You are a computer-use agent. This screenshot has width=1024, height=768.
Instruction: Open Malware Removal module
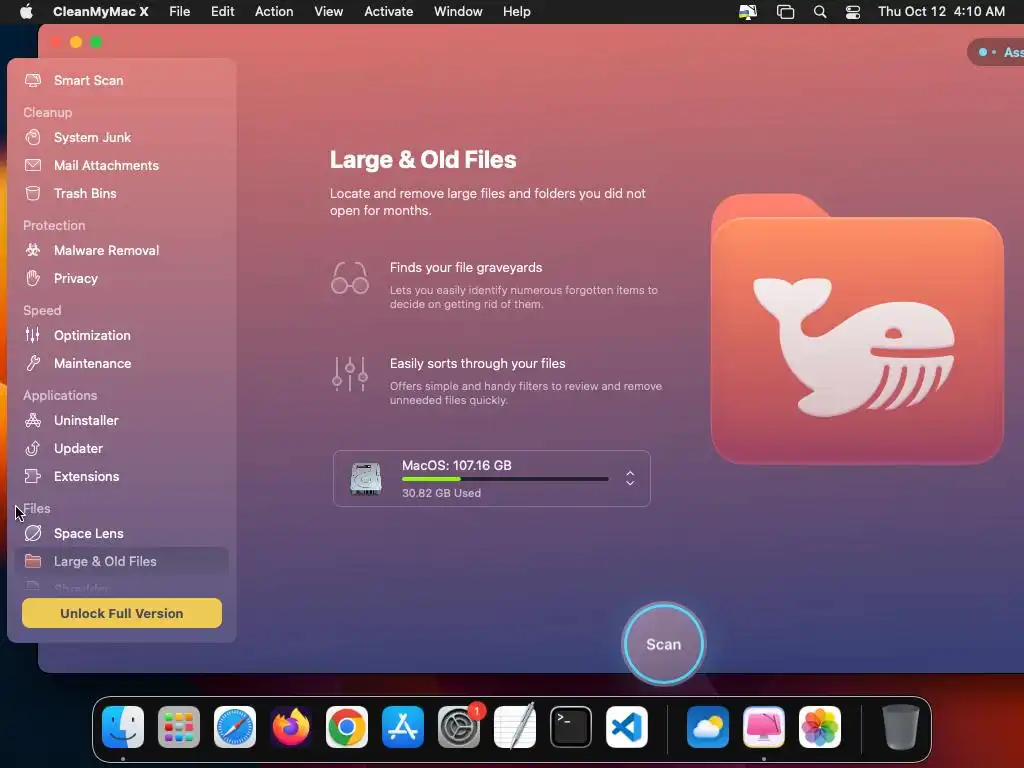(x=121, y=250)
